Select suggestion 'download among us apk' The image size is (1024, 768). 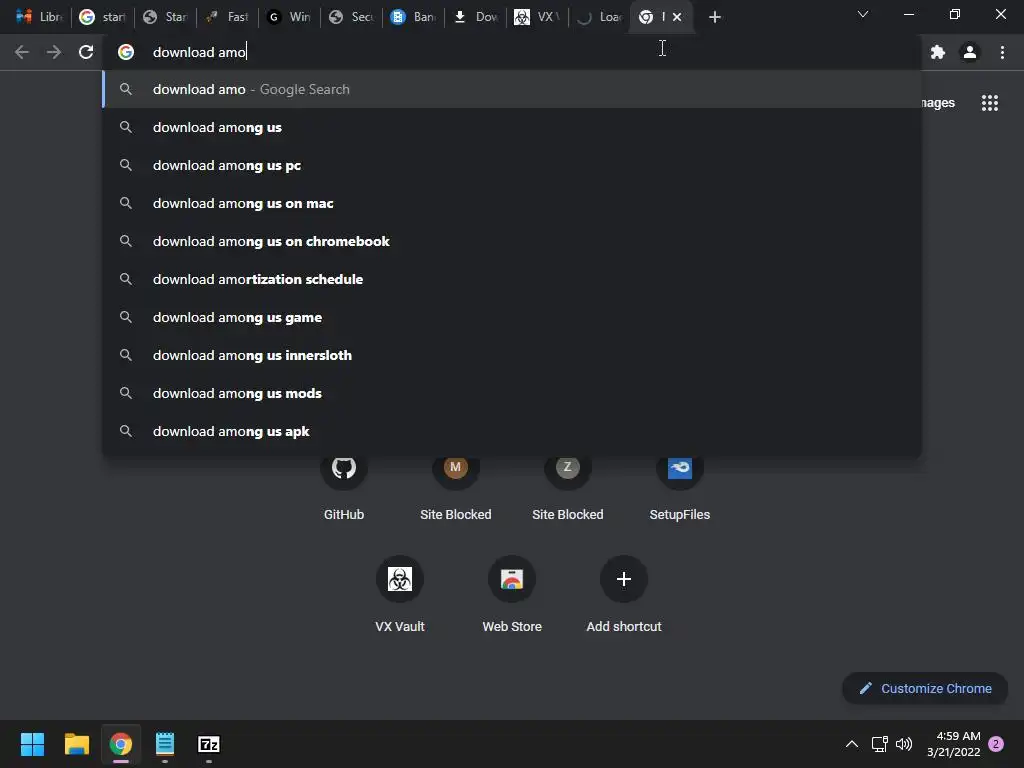tap(512, 431)
